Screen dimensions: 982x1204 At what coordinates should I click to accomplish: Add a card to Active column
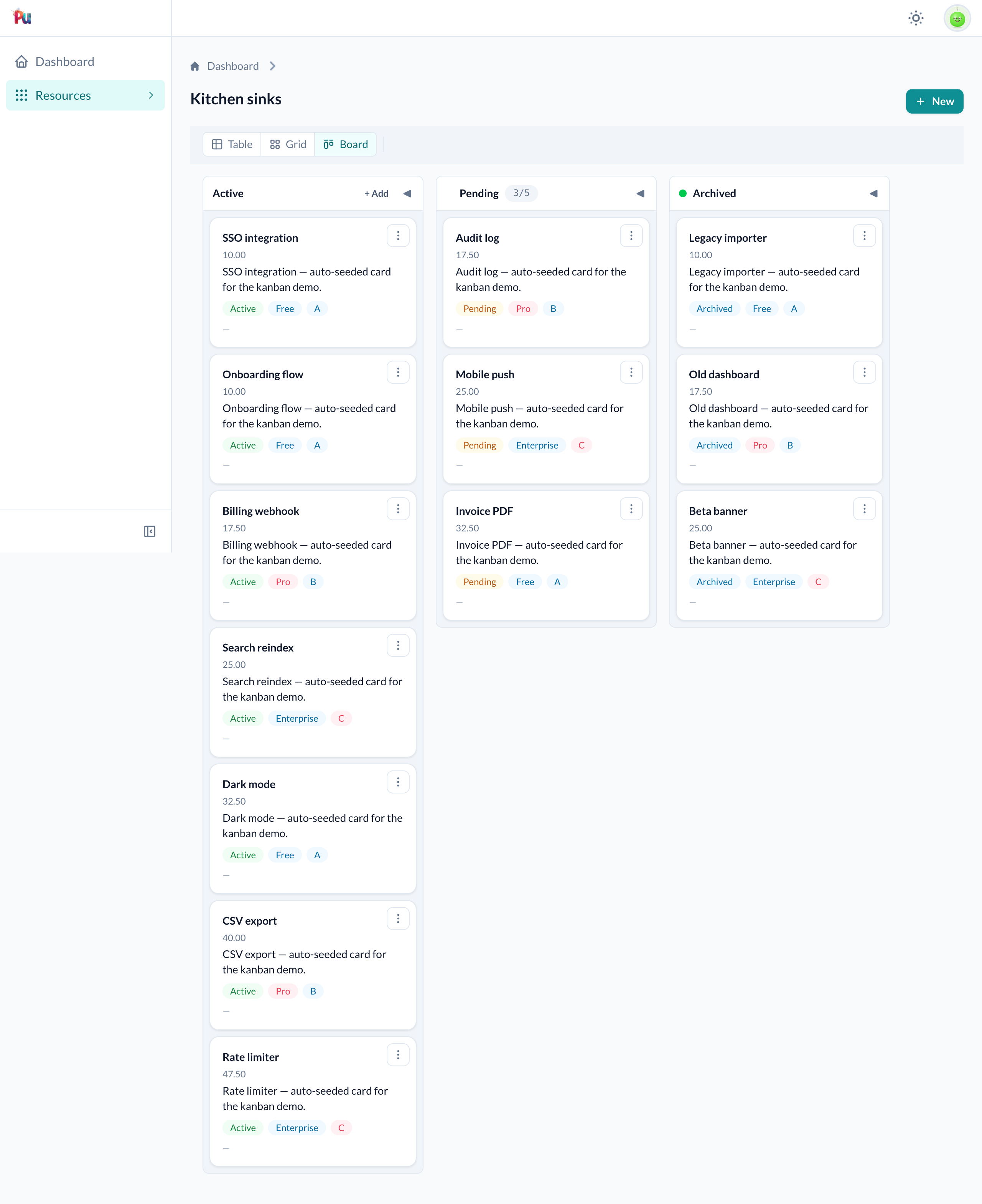pyautogui.click(x=376, y=193)
